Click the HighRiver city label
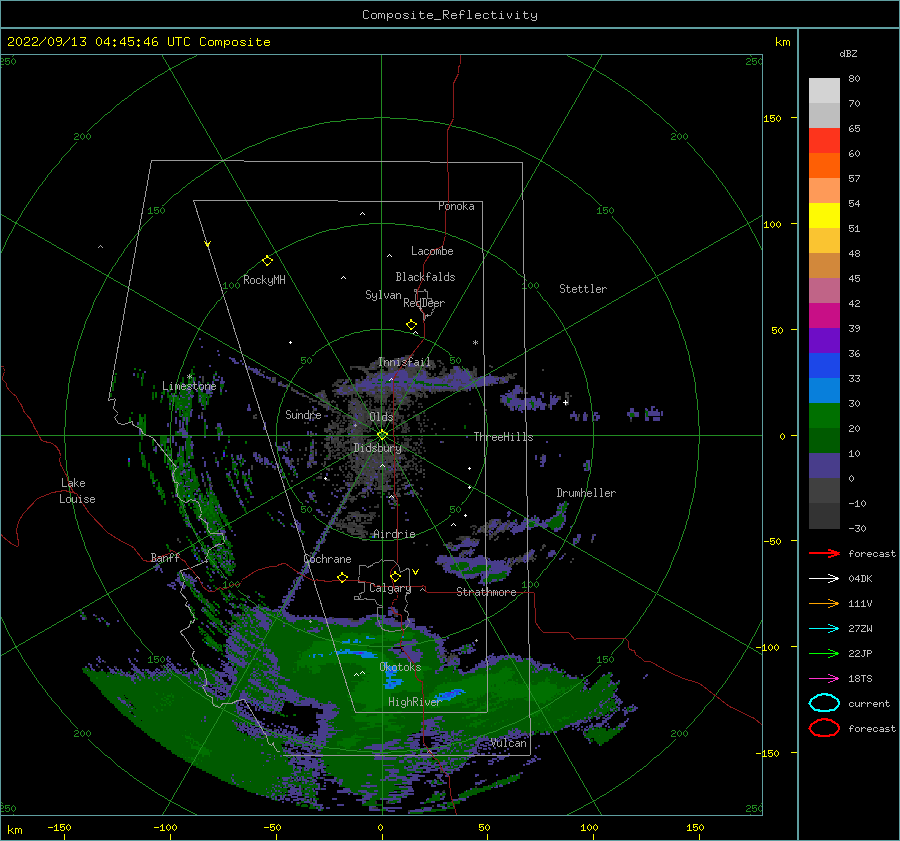 tap(414, 702)
